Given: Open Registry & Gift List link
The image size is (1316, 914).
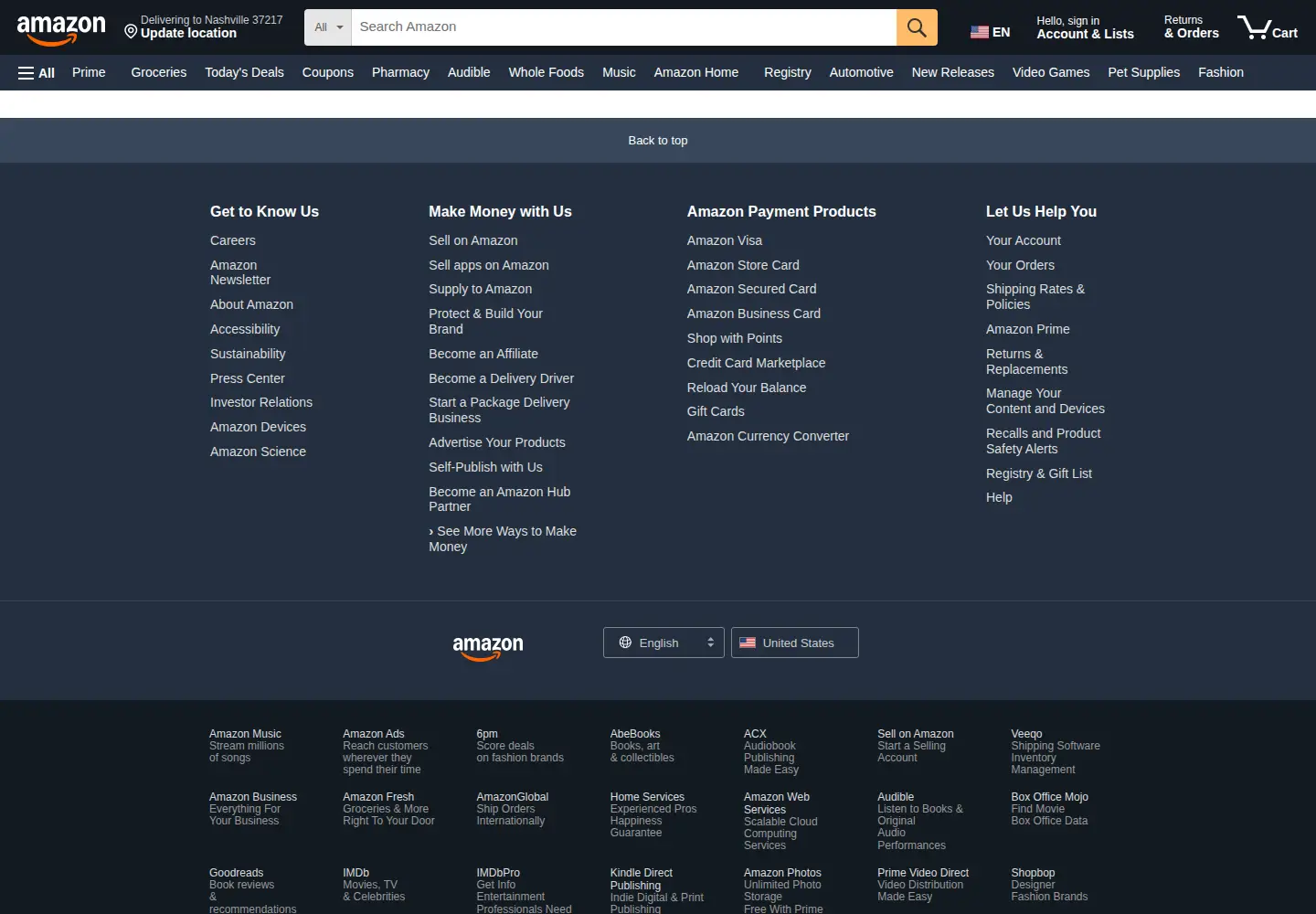Looking at the screenshot, I should [1039, 473].
